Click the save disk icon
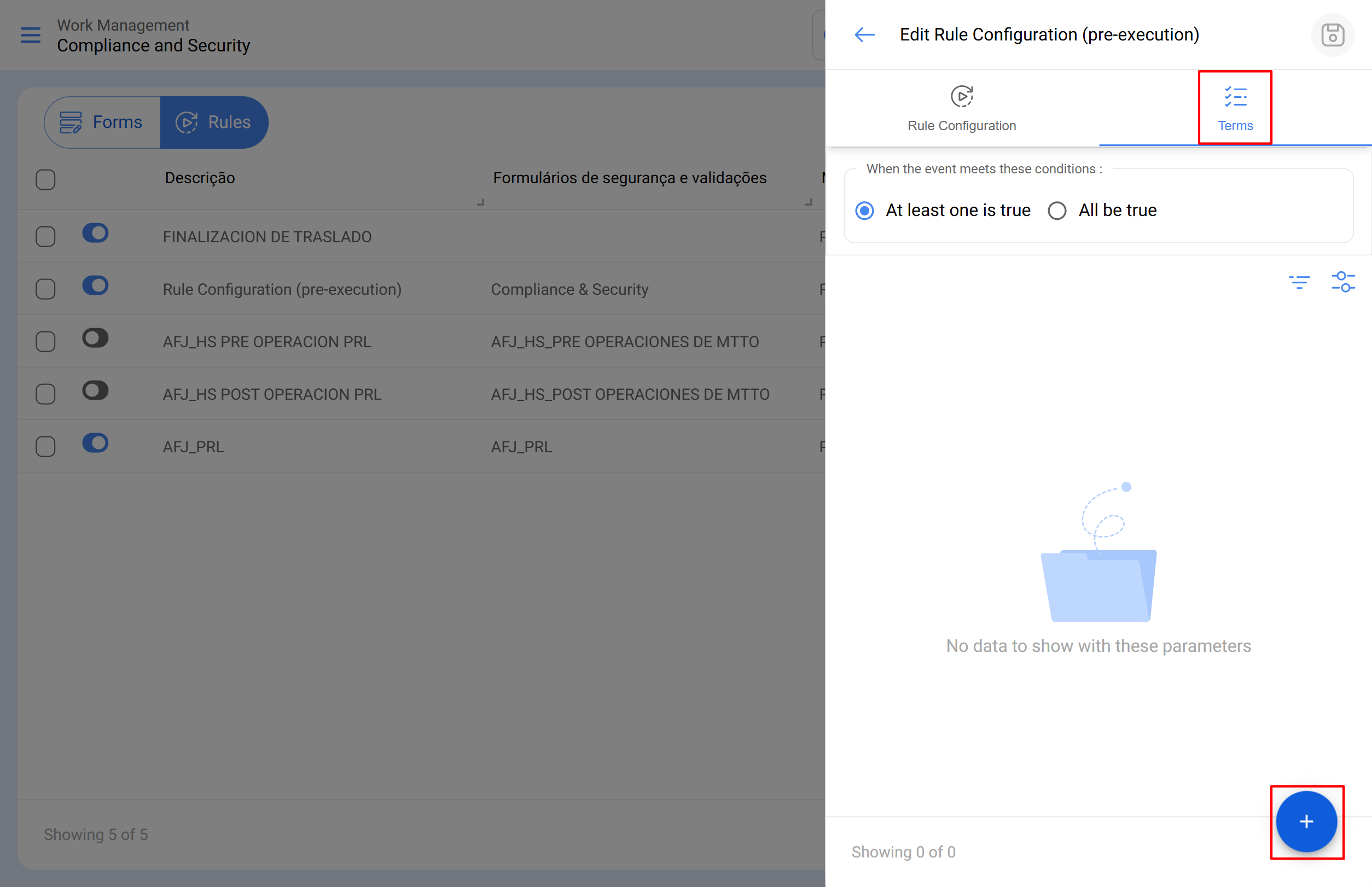Viewport: 1372px width, 887px height. point(1332,35)
